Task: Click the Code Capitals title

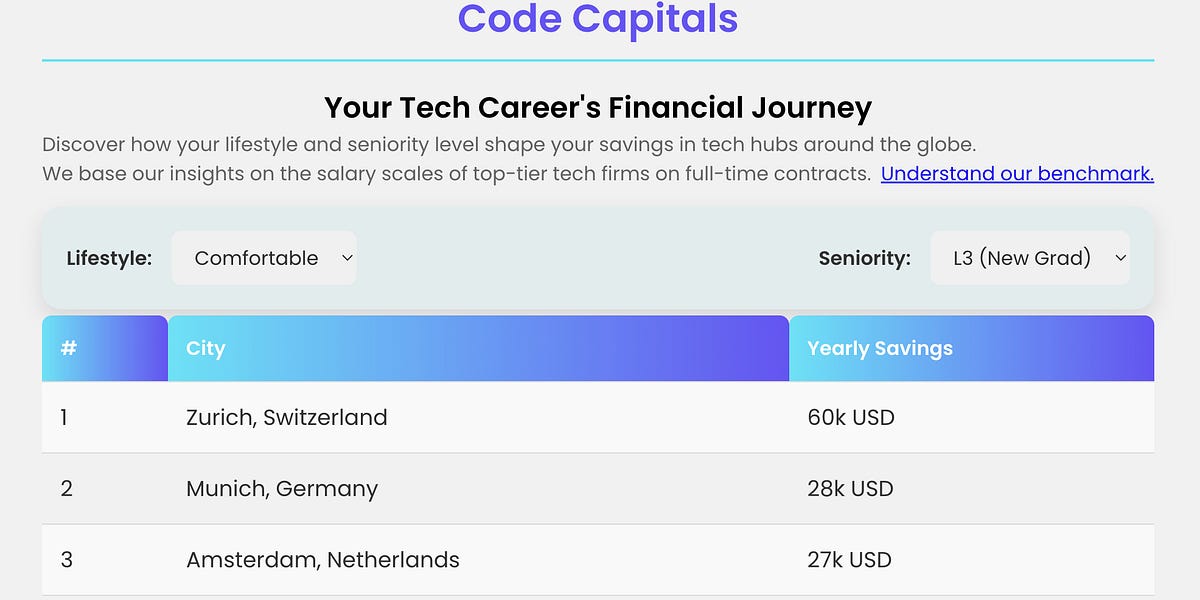Action: tap(599, 19)
